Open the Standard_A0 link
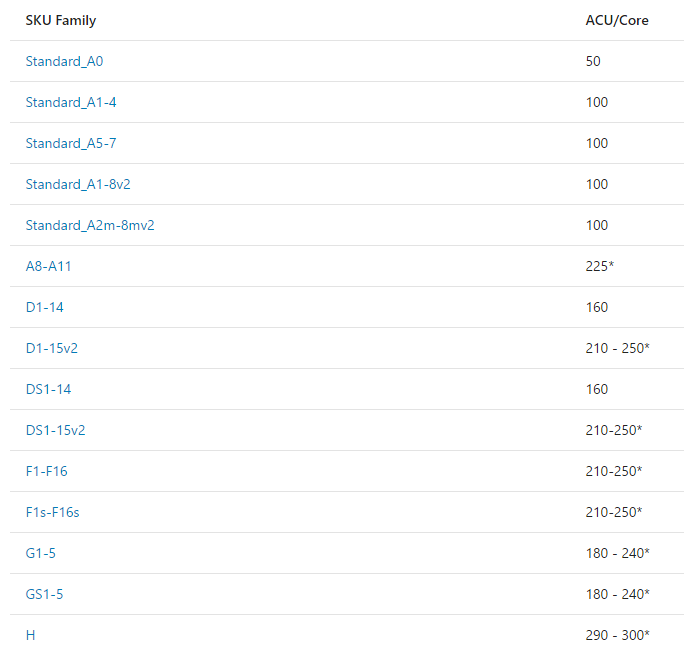The width and height of the screenshot is (684, 653). coord(64,62)
